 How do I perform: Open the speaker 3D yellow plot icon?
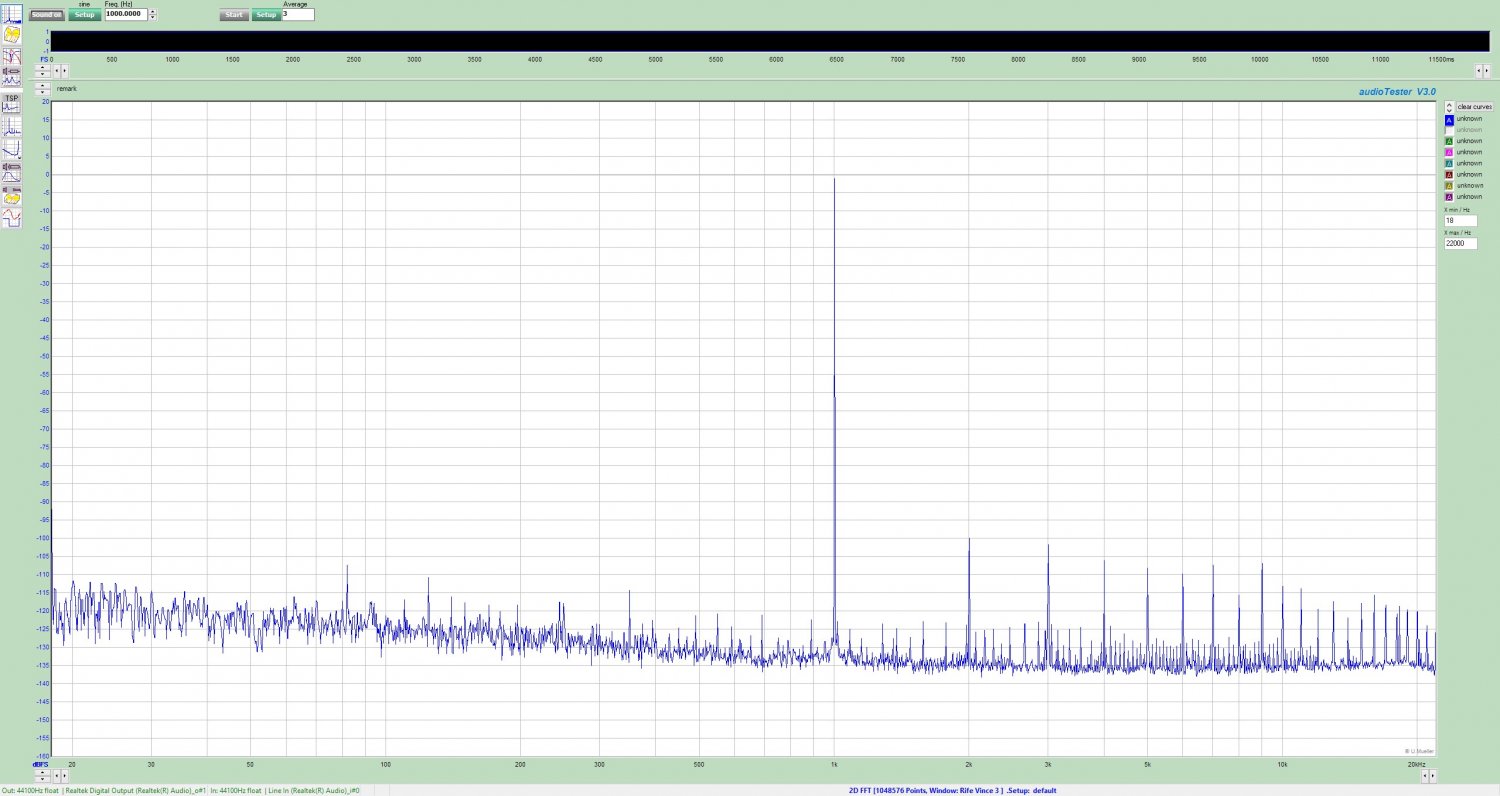click(x=12, y=195)
